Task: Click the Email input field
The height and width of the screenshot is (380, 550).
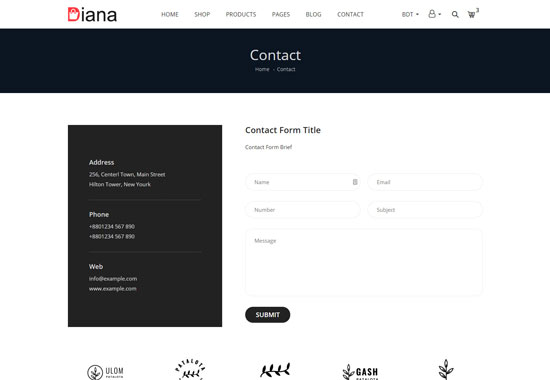Action: [x=425, y=182]
